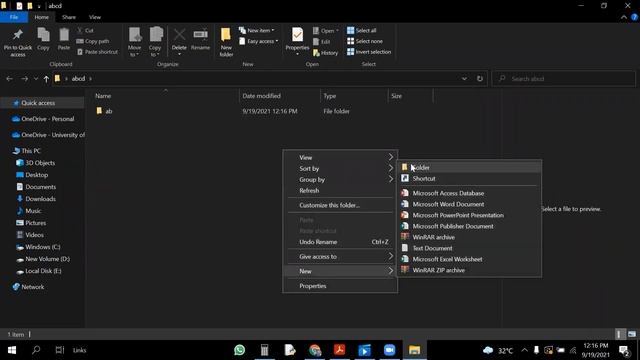This screenshot has height=360, width=640.
Task: Expand address bar history dropdown
Action: tap(464, 78)
